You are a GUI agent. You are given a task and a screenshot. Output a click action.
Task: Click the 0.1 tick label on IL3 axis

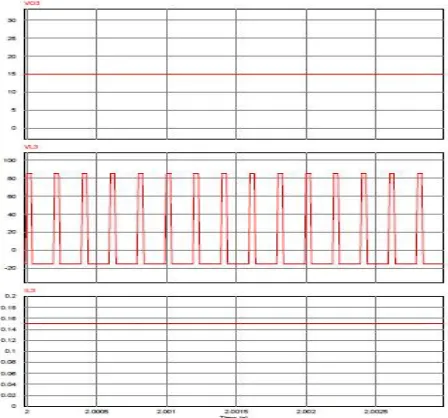(11, 351)
